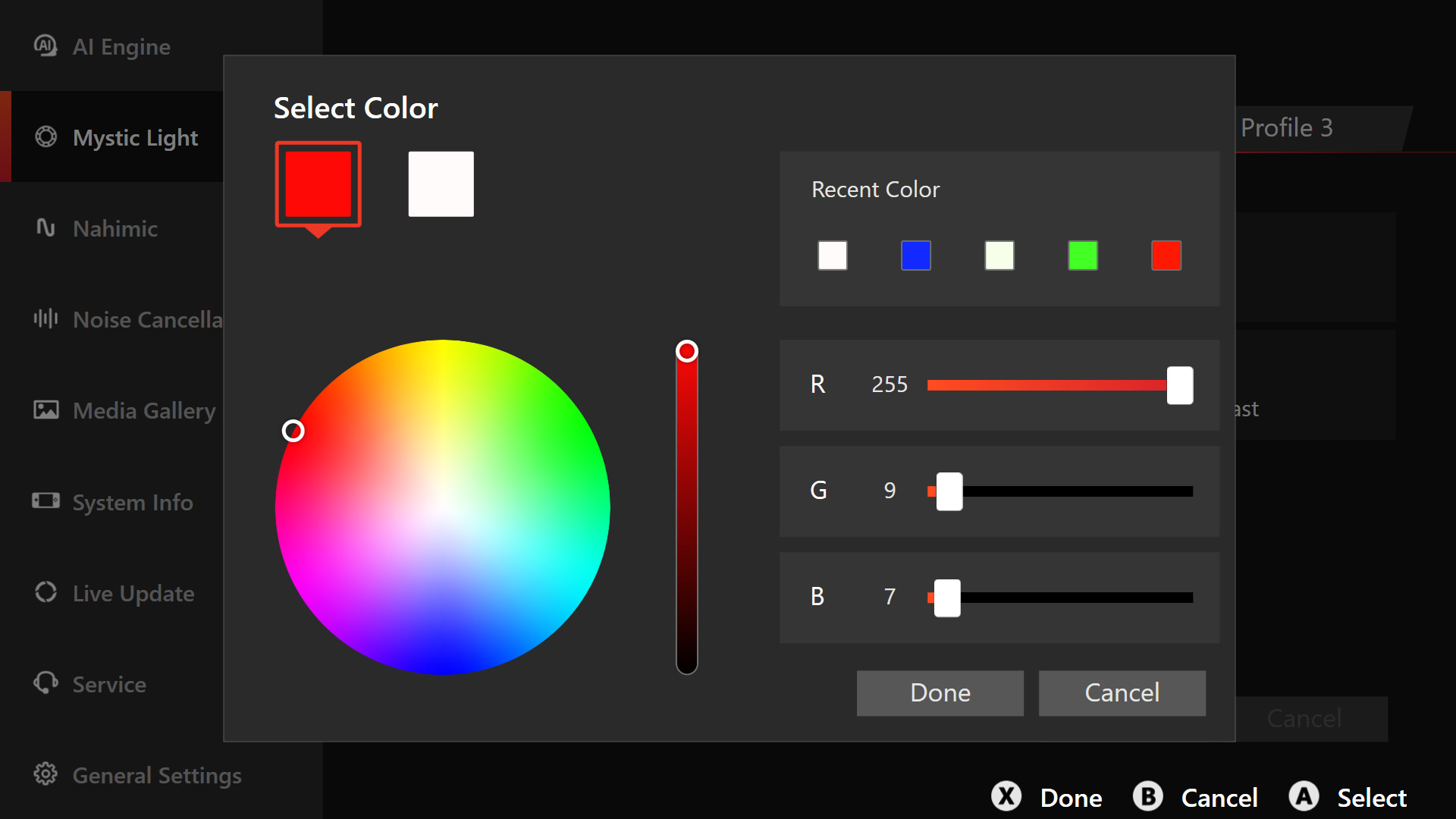Click the Done hint in bottom bar
Image resolution: width=1456 pixels, height=819 pixels.
click(x=1071, y=798)
